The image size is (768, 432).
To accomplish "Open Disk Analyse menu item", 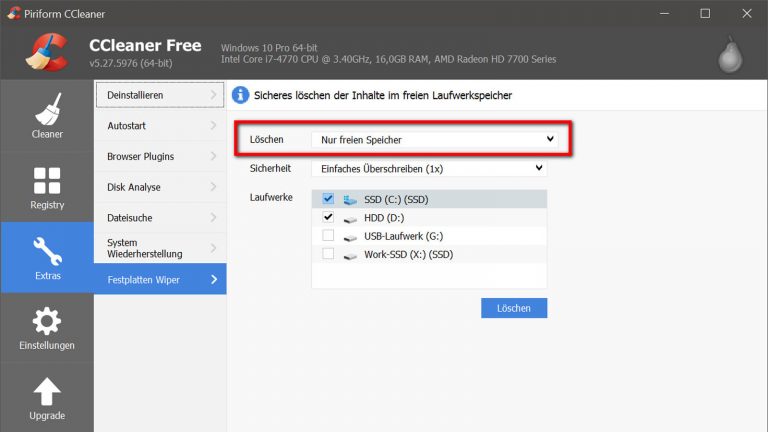I will pyautogui.click(x=160, y=187).
